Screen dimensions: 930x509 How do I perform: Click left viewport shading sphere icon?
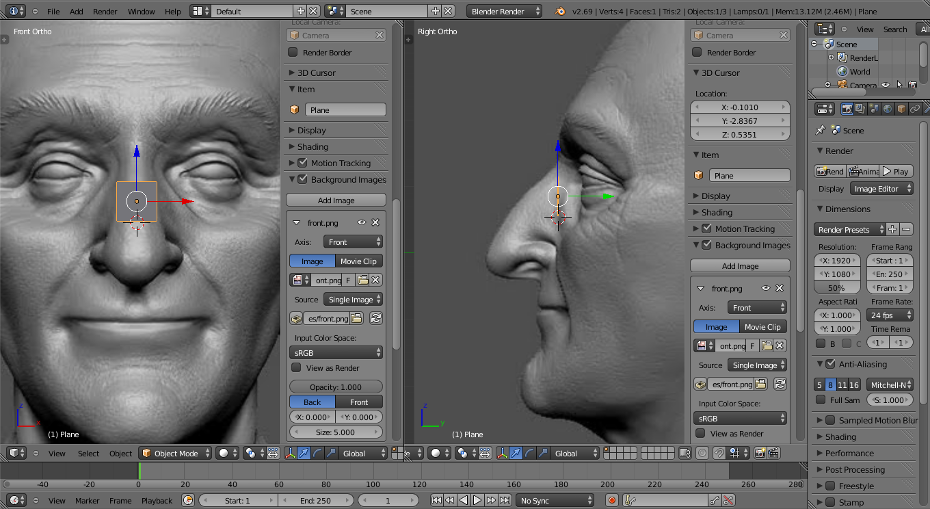tap(226, 453)
